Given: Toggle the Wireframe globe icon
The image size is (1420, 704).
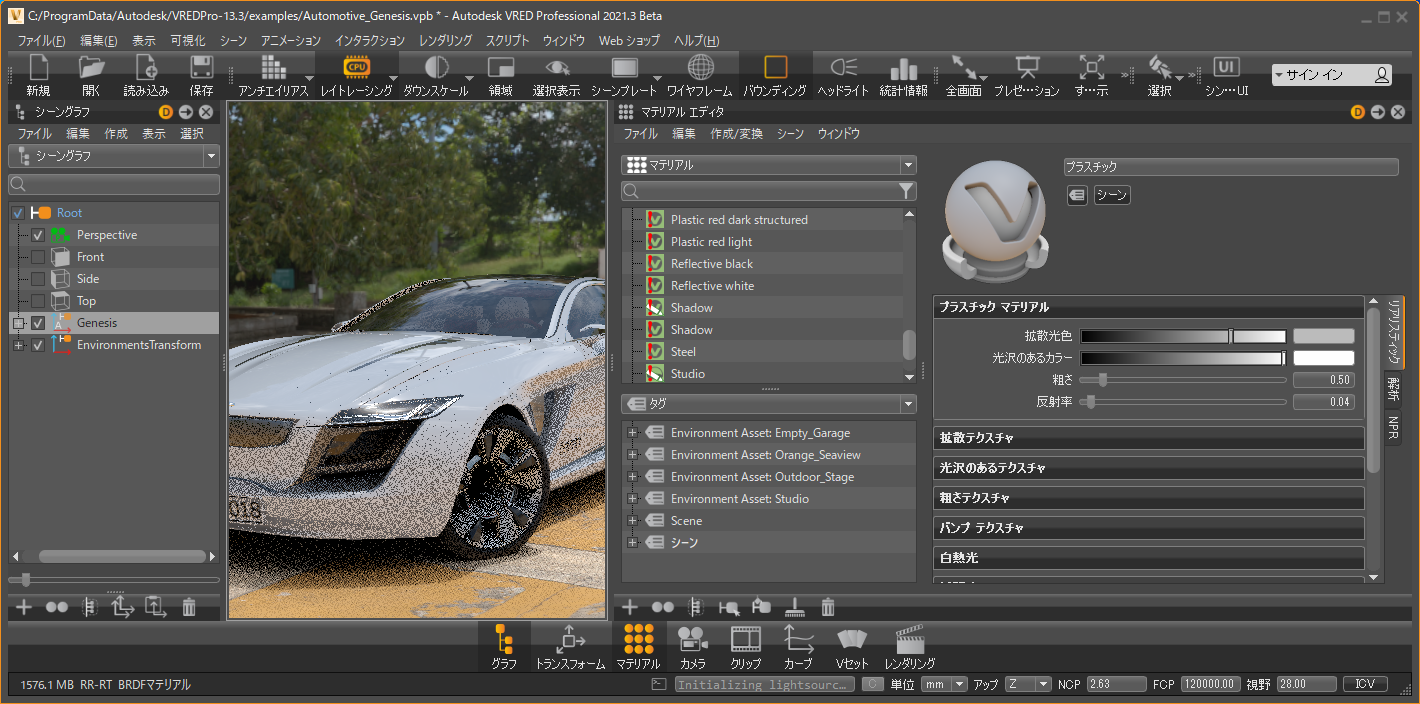Looking at the screenshot, I should 701,68.
